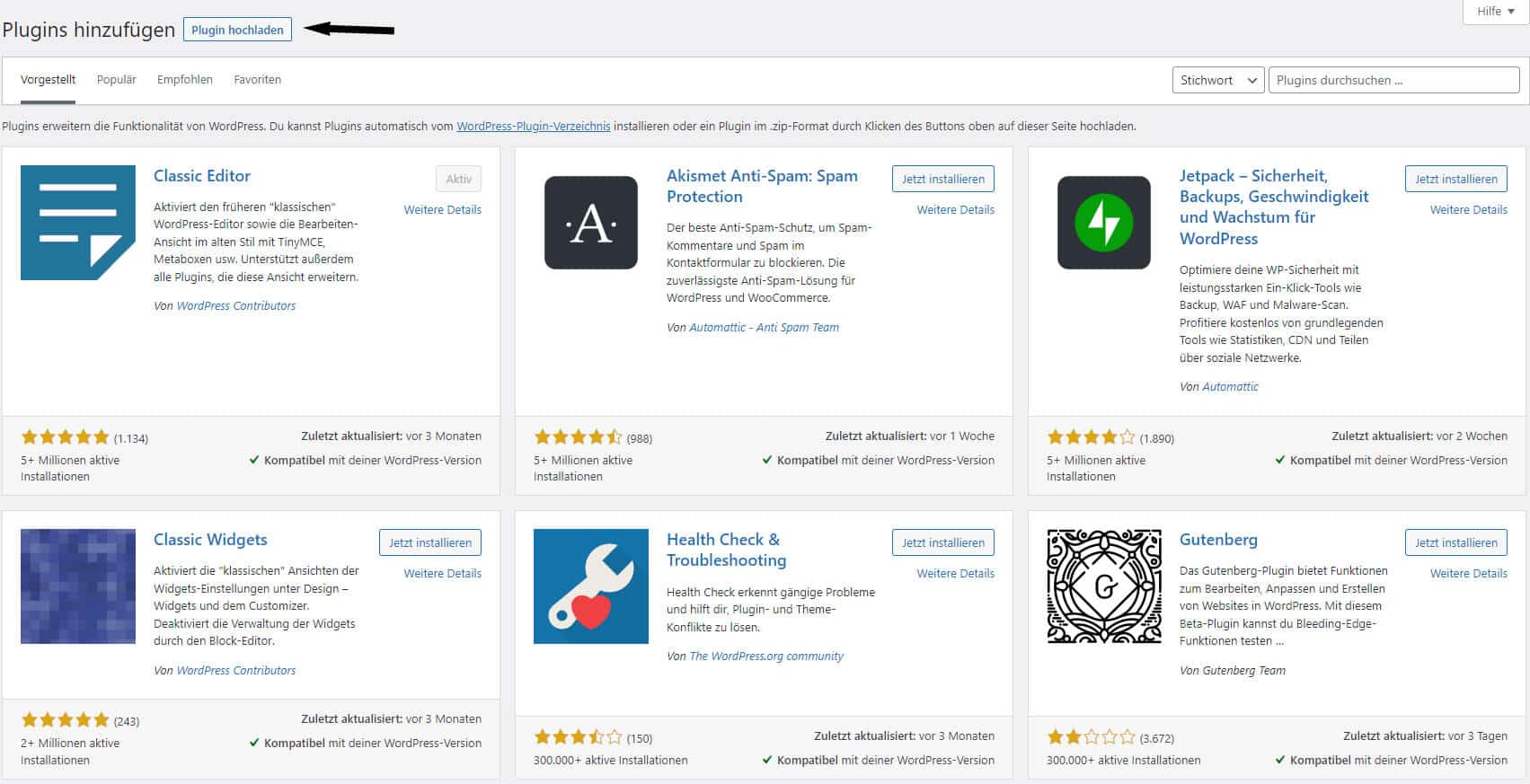This screenshot has width=1530, height=784.
Task: Click the Classic Widgets plugin icon
Action: point(78,586)
